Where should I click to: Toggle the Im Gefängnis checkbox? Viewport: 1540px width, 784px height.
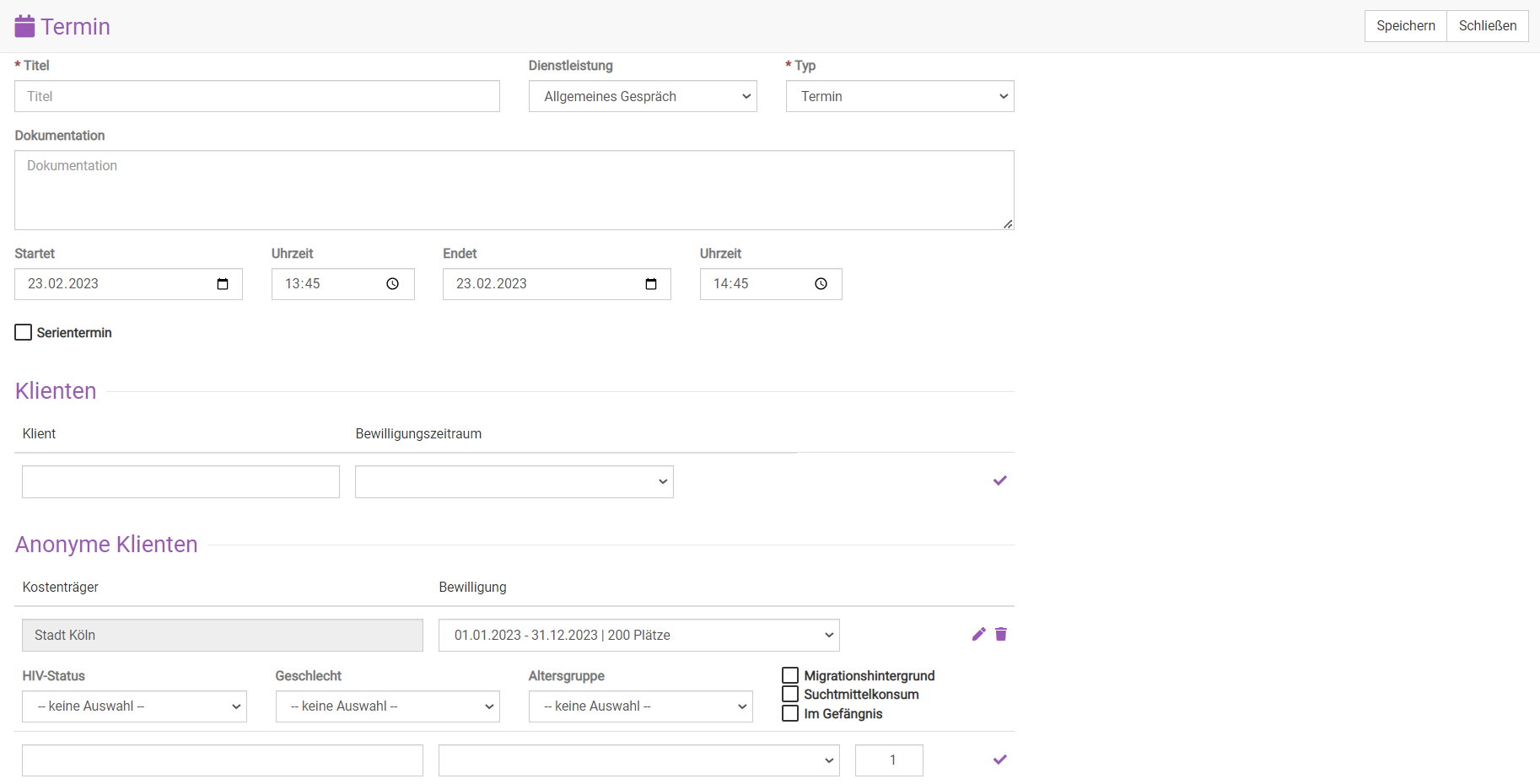tap(790, 713)
